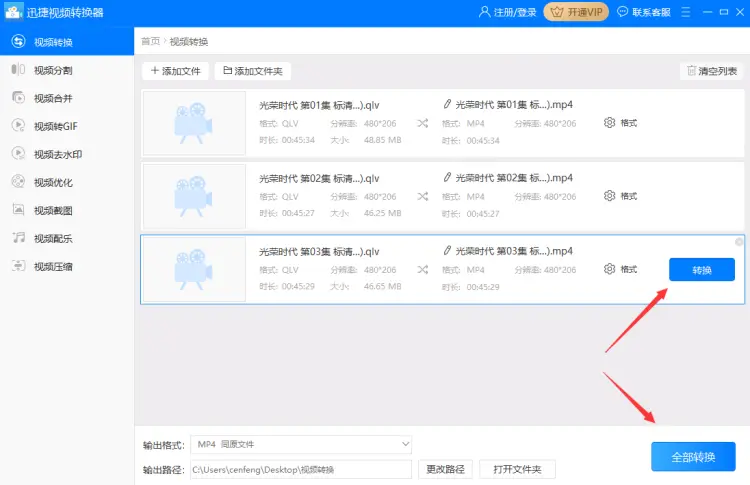Open the 视频转换 sidebar item
Image resolution: width=750 pixels, height=485 pixels.
coord(66,42)
